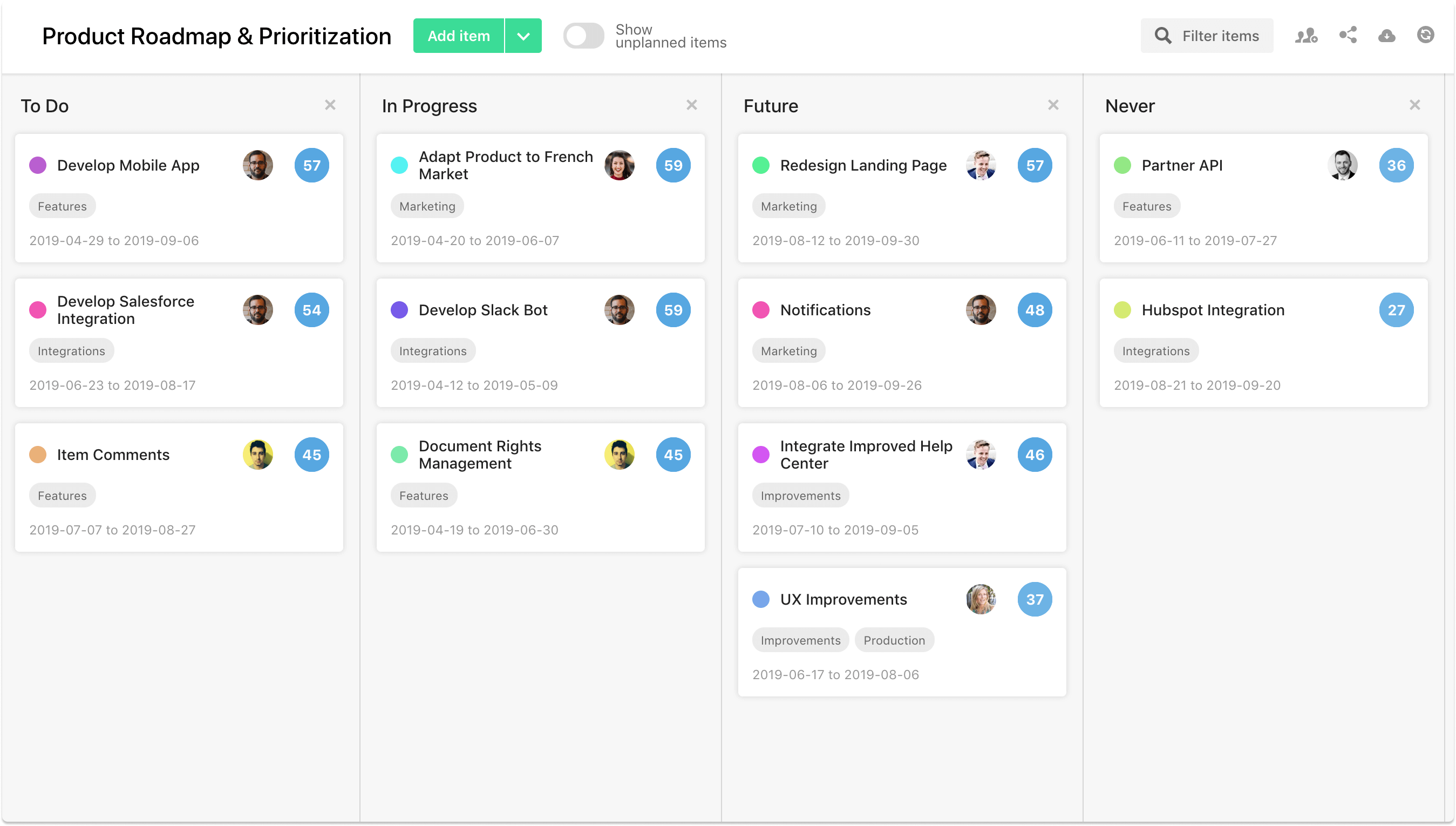
Task: Click the invite team members icon
Action: [1306, 35]
